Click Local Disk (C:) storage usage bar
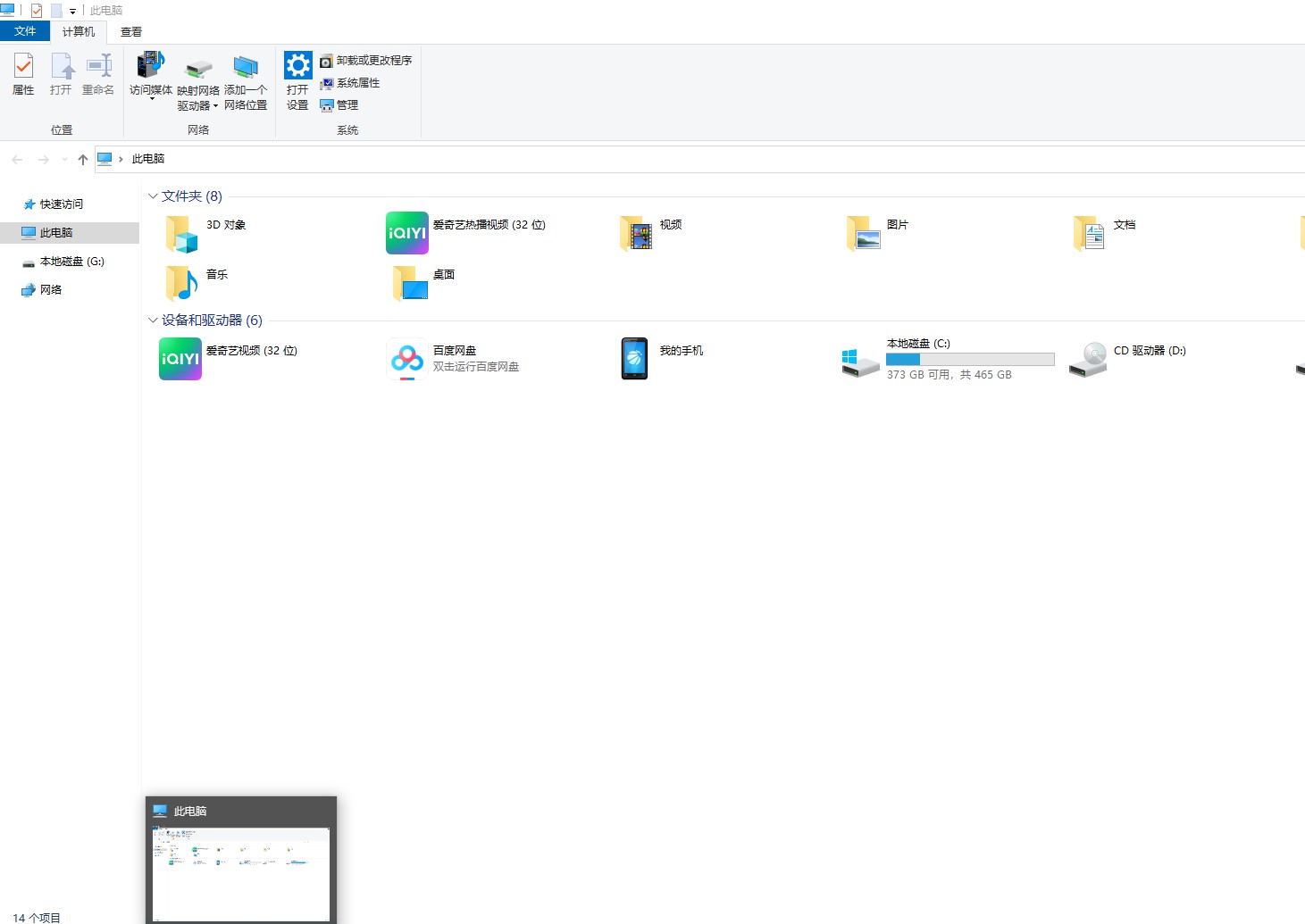This screenshot has width=1305, height=924. 970,359
